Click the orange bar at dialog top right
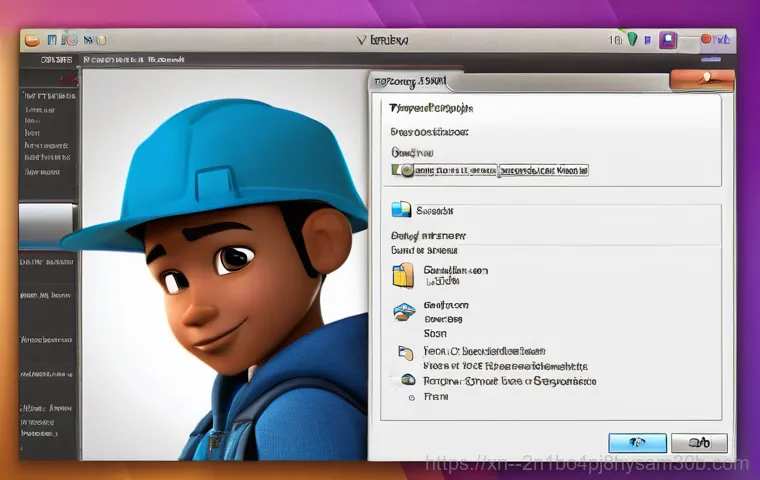 (x=701, y=78)
